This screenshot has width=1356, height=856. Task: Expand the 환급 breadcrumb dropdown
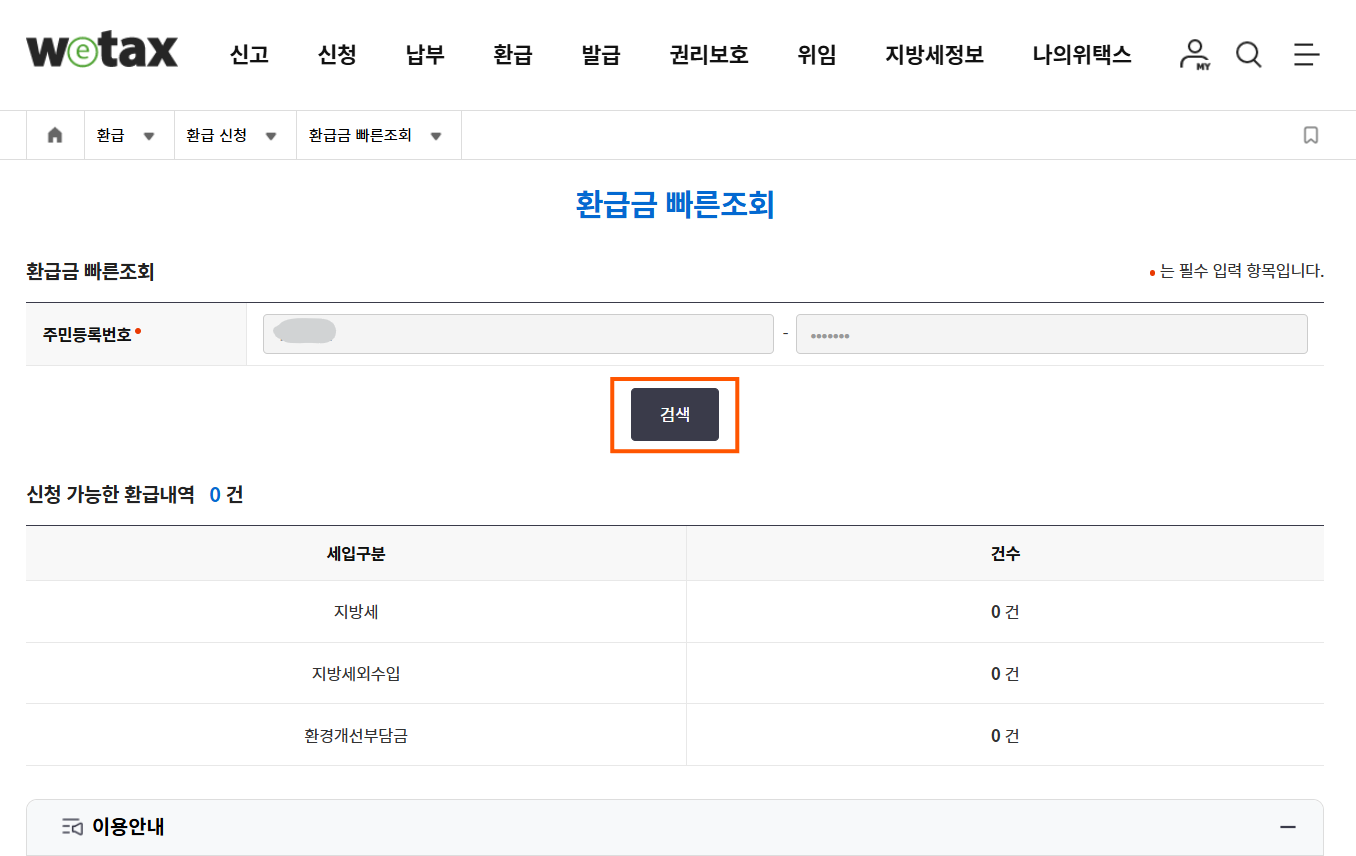150,135
